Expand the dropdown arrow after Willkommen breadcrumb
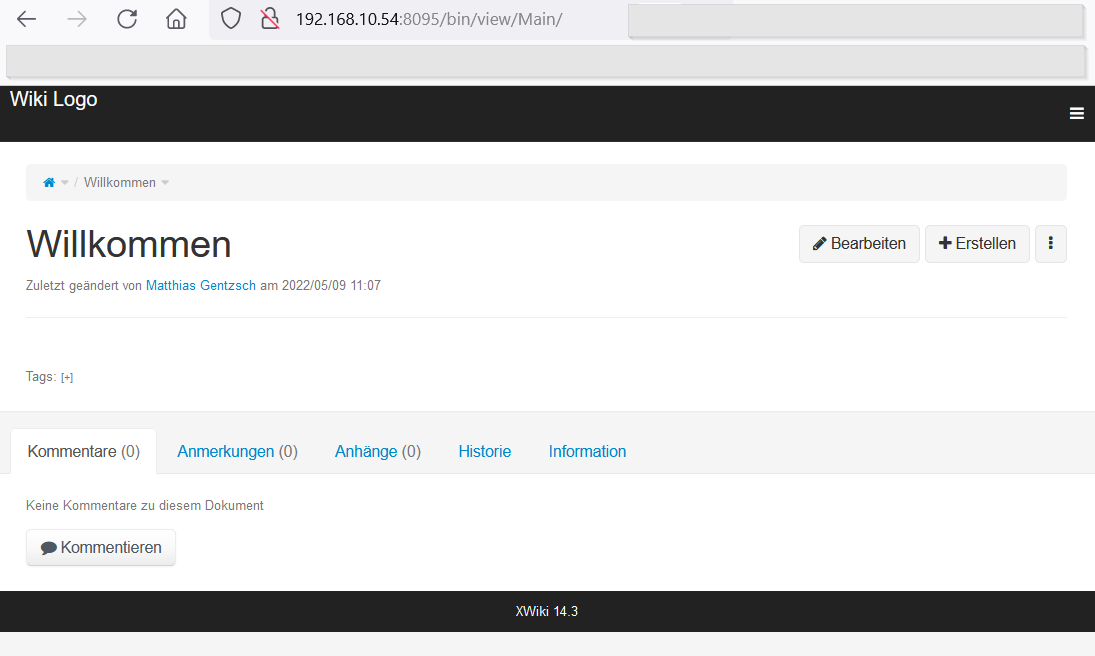This screenshot has height=656, width=1095. click(x=166, y=183)
